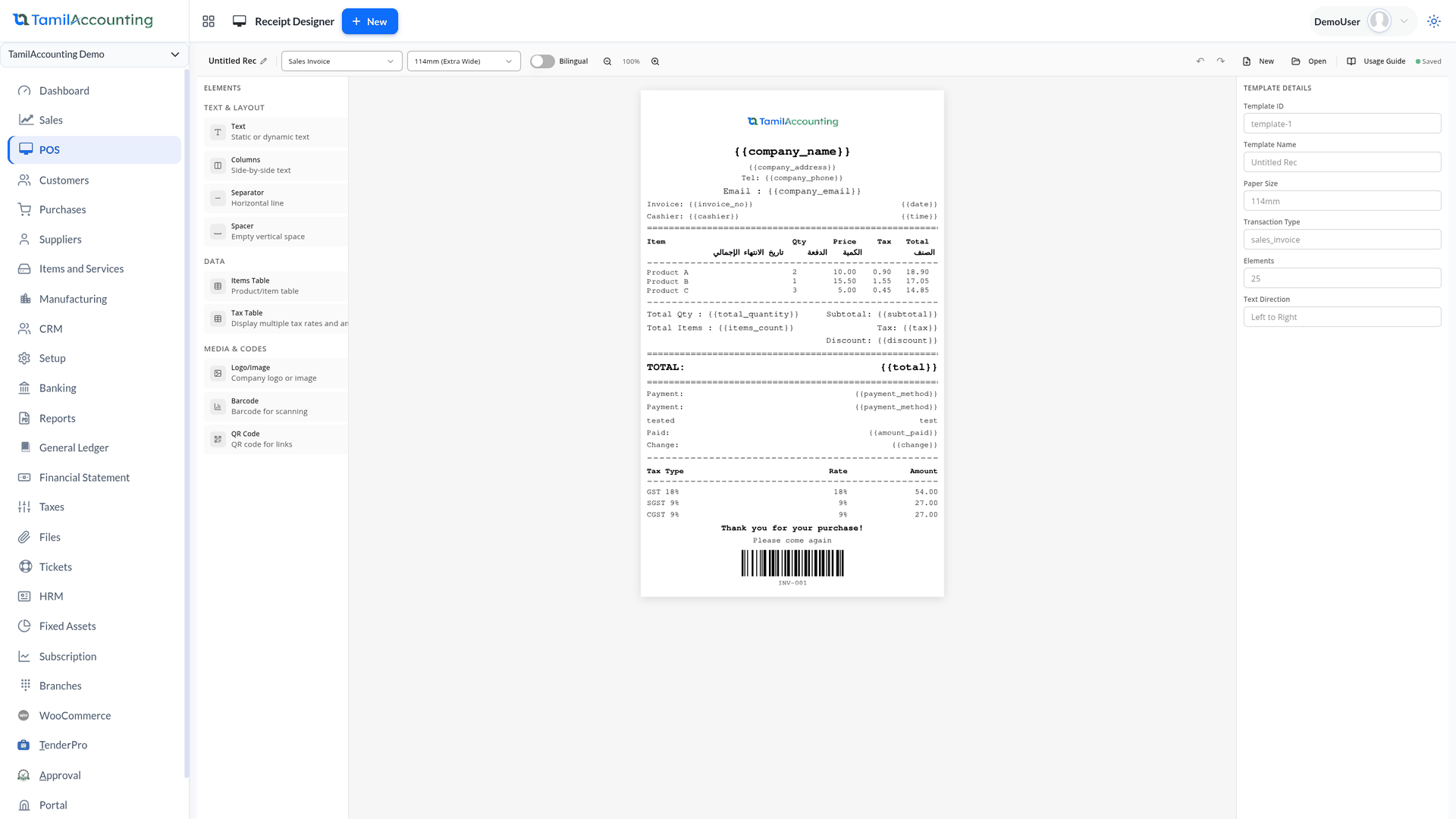Image resolution: width=1456 pixels, height=819 pixels.
Task: Open the 114mm (Extra Wide) paper dropdown
Action: click(463, 61)
